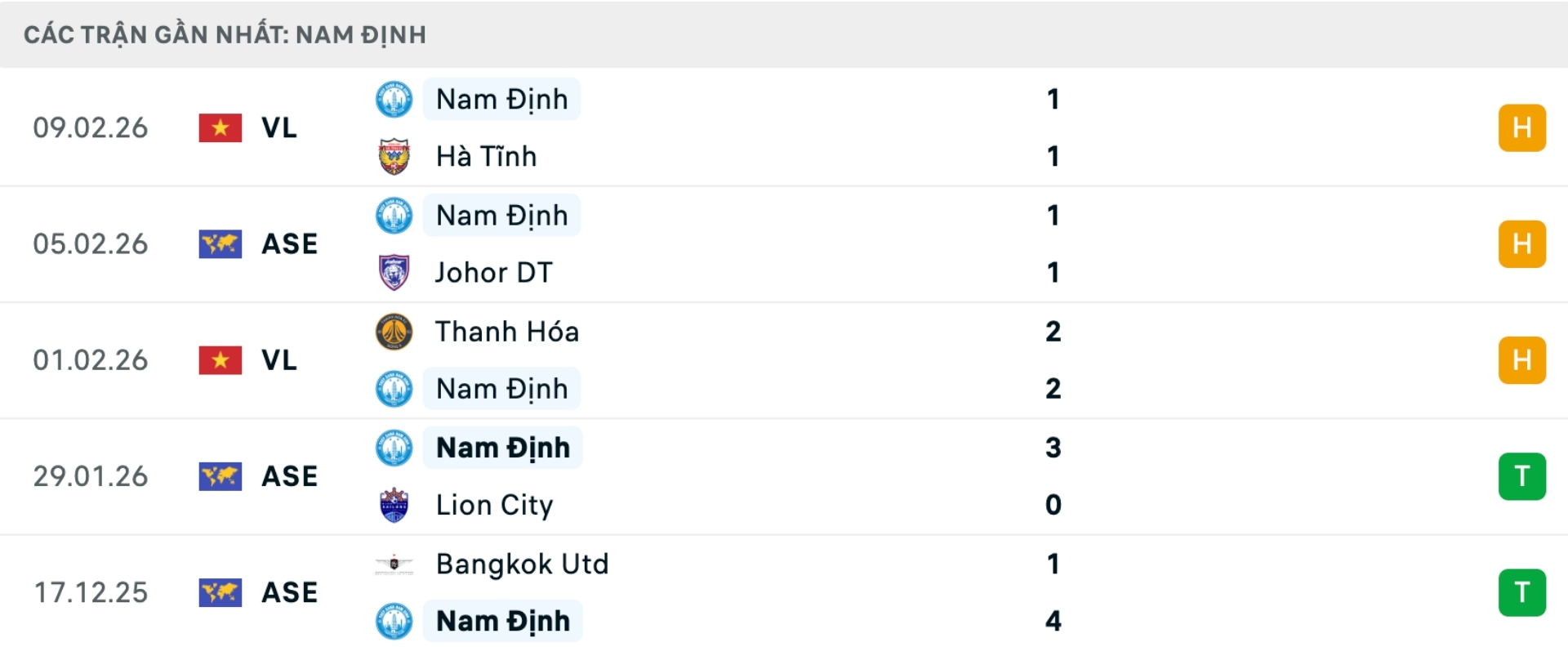Open the Hà Tĩnh team name link

click(487, 156)
